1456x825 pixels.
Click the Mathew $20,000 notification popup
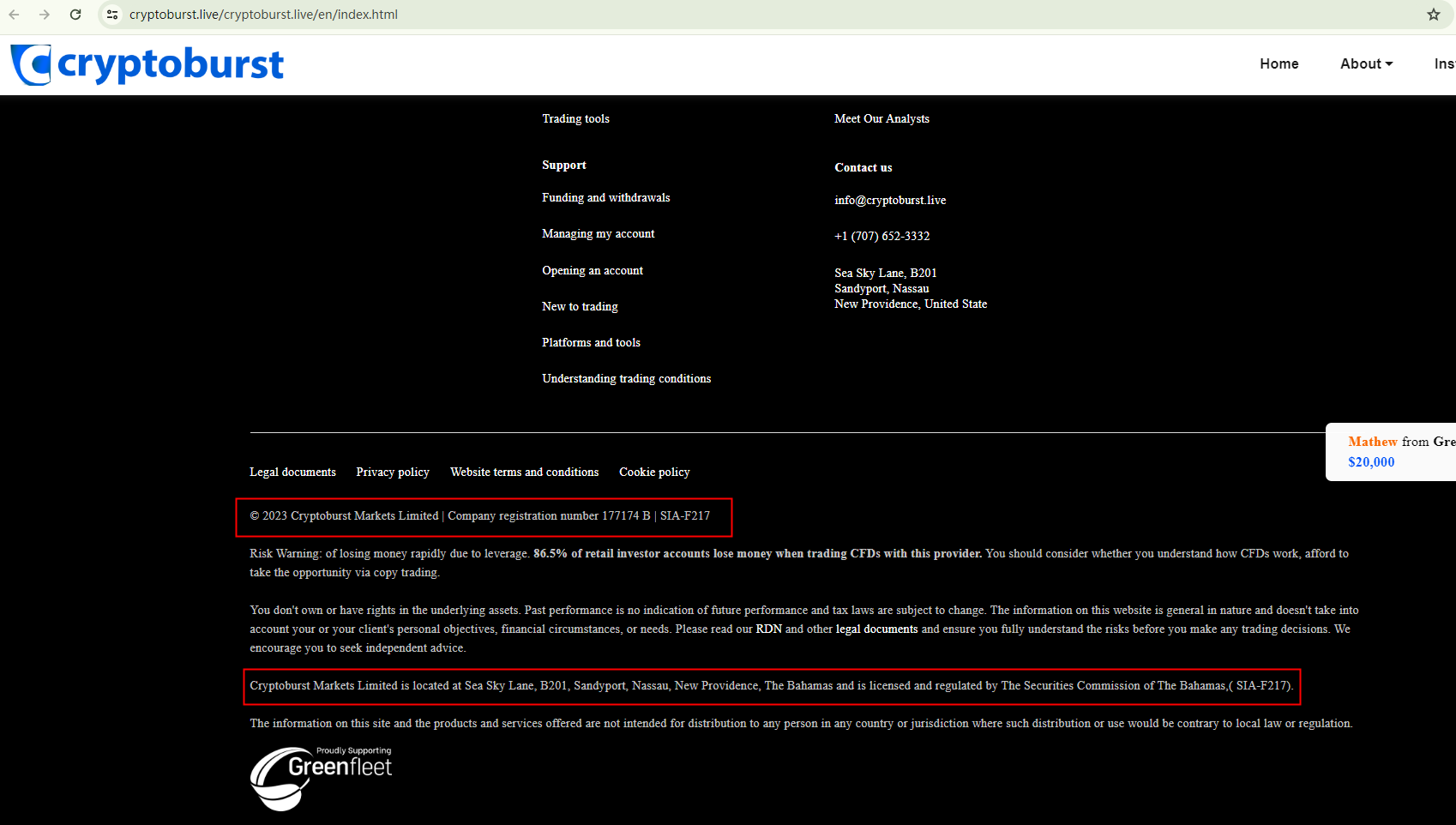(1391, 452)
